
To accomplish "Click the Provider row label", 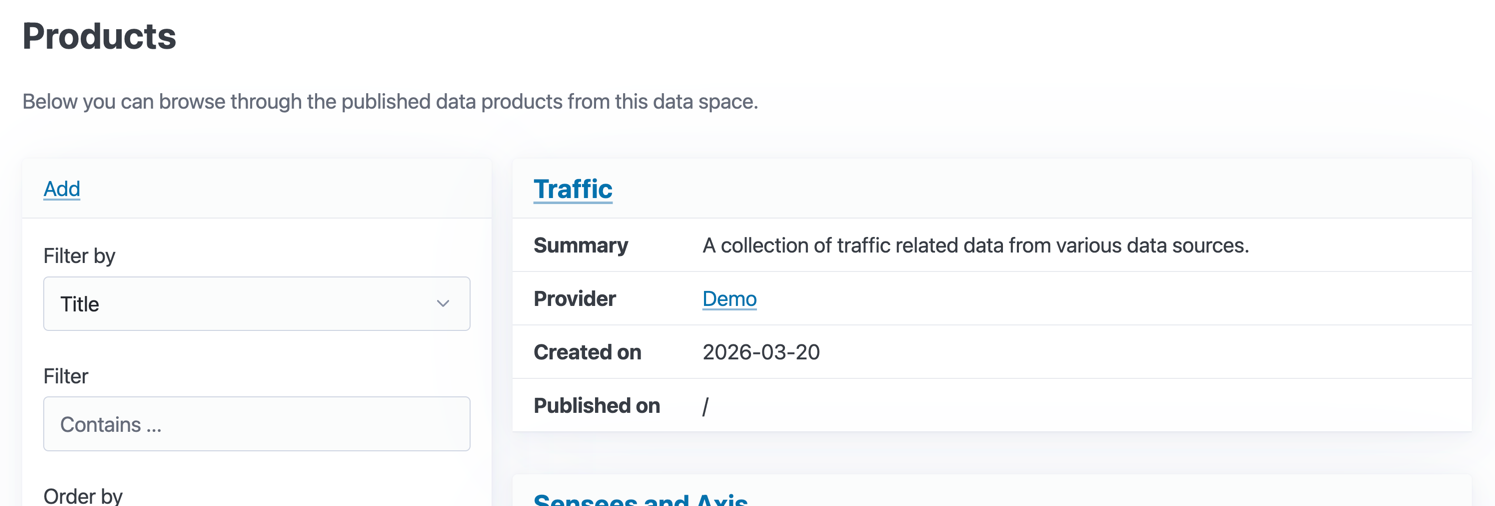I will coord(574,299).
